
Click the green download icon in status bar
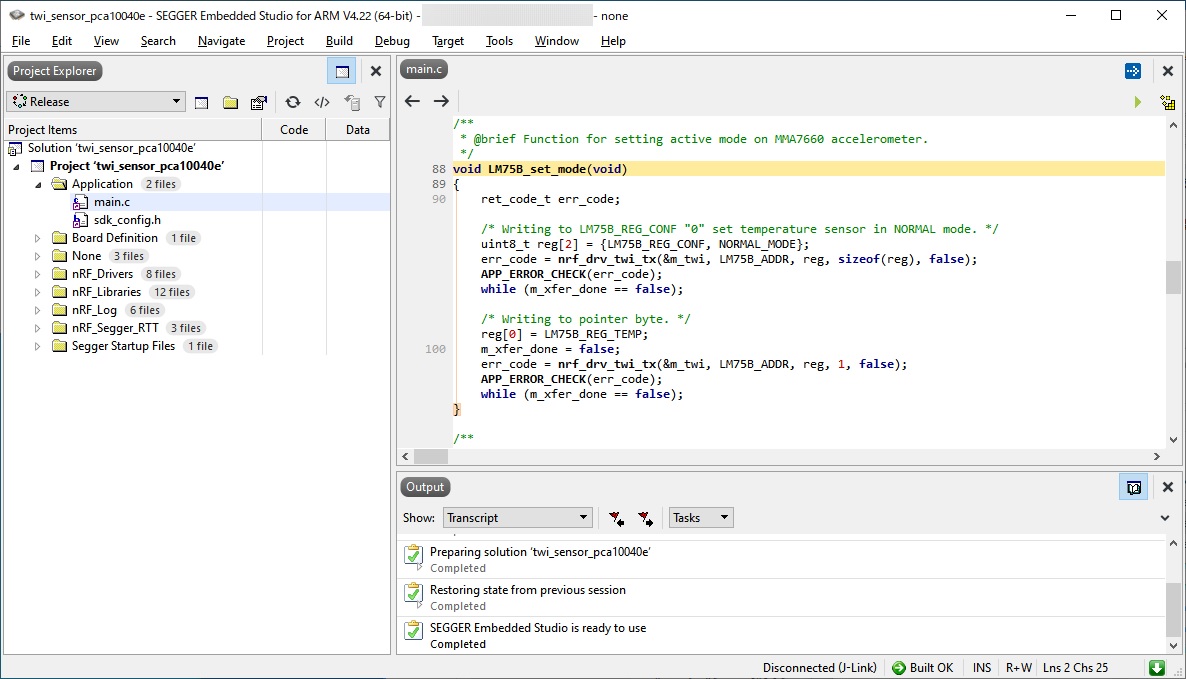pos(1156,668)
